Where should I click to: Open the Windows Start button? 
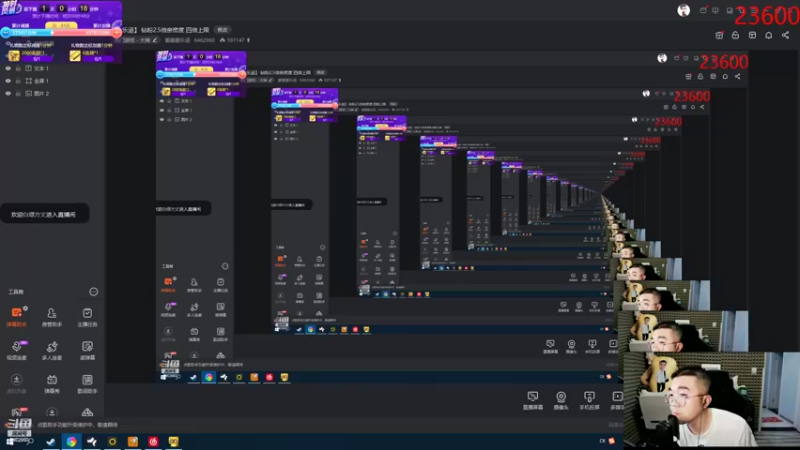[10, 441]
